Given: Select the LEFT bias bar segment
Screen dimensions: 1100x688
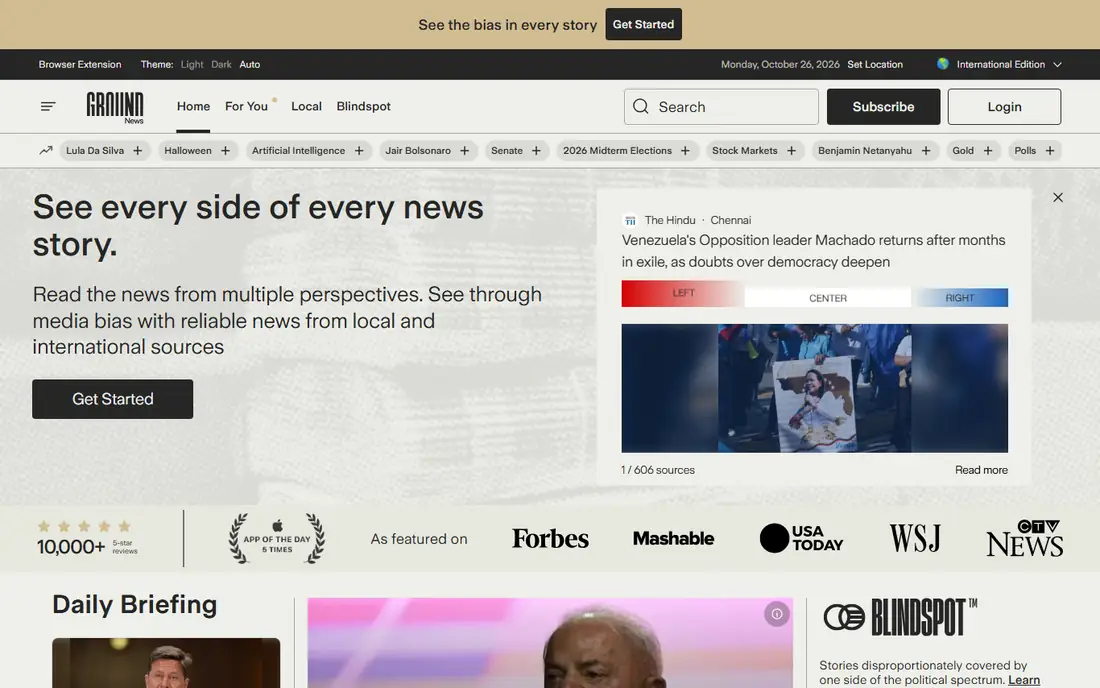Looking at the screenshot, I should 683,293.
